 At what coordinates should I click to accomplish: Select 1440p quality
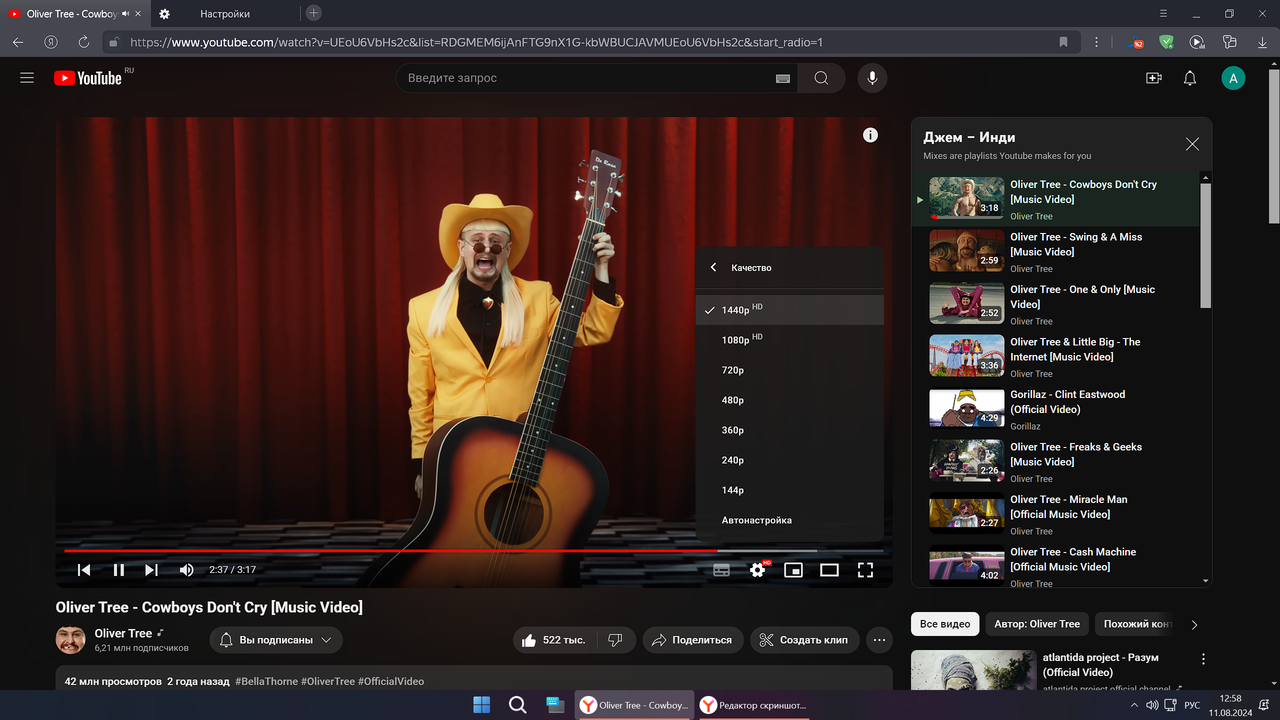tap(790, 310)
